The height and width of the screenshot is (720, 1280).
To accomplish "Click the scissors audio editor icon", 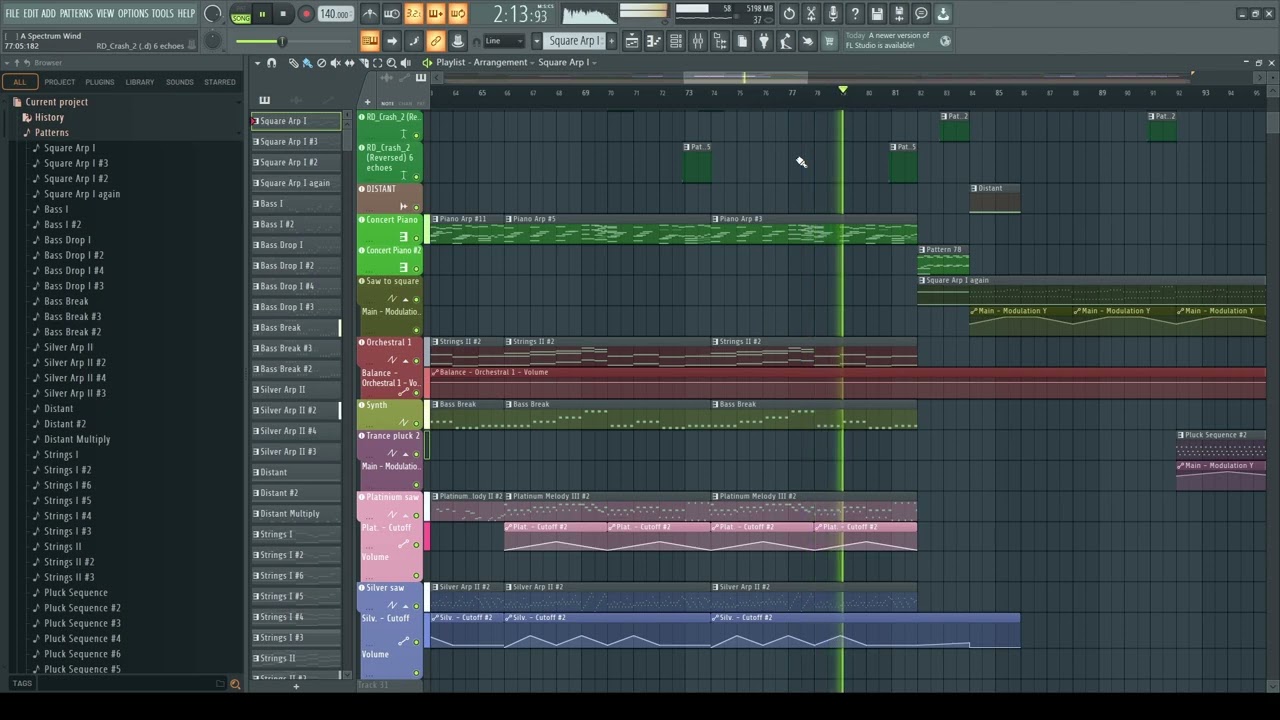I will coord(811,14).
